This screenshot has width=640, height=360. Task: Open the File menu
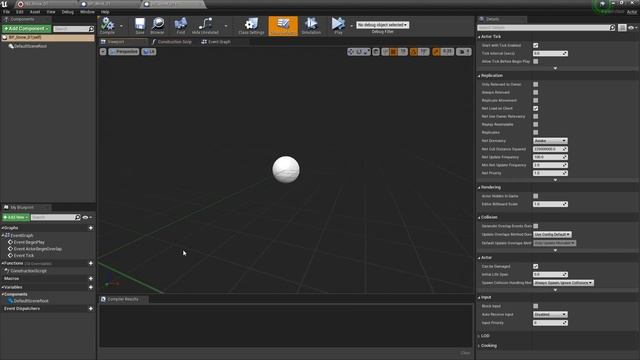(7, 12)
